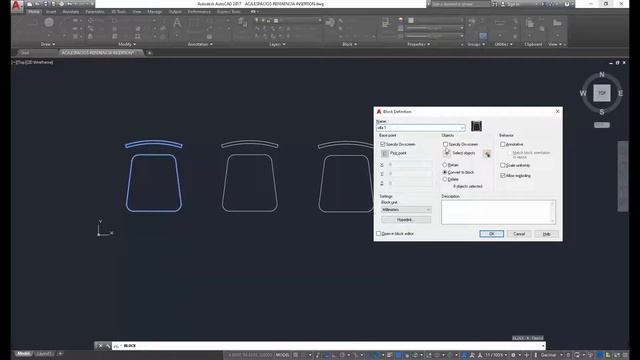Expand the Layers panel
Image resolution: width=640 pixels, height=360 pixels.
(277, 44)
